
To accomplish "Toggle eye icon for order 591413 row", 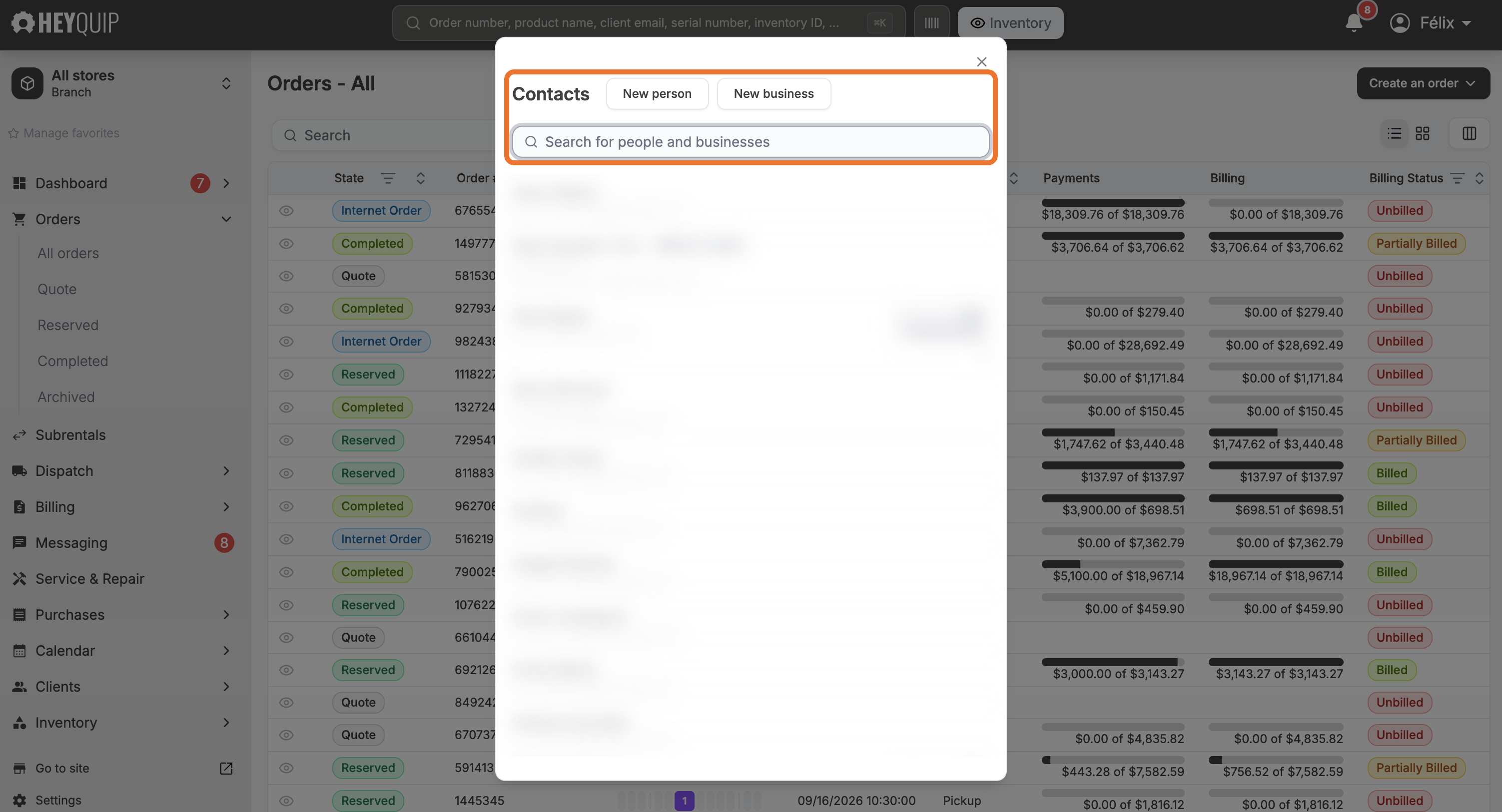I will (286, 768).
